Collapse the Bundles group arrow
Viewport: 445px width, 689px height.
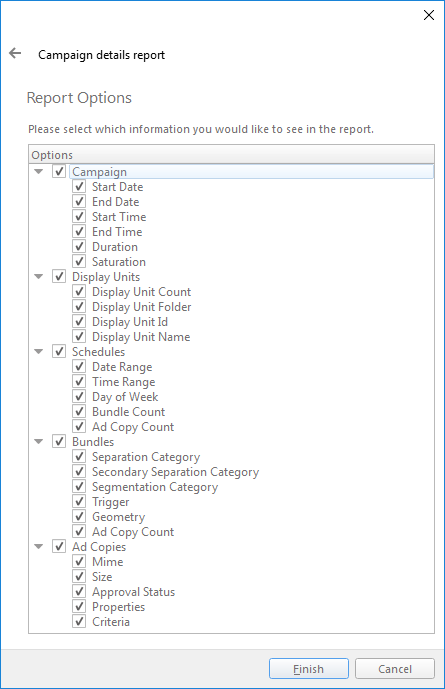tap(39, 442)
